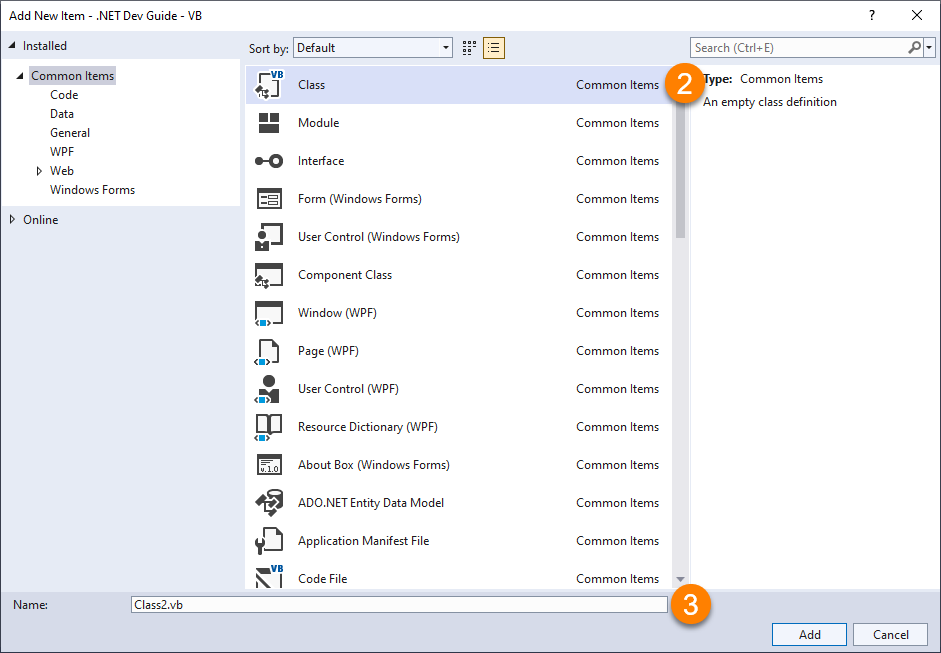Viewport: 941px width, 653px height.
Task: Click the 'Class' template name
Action: tap(311, 85)
